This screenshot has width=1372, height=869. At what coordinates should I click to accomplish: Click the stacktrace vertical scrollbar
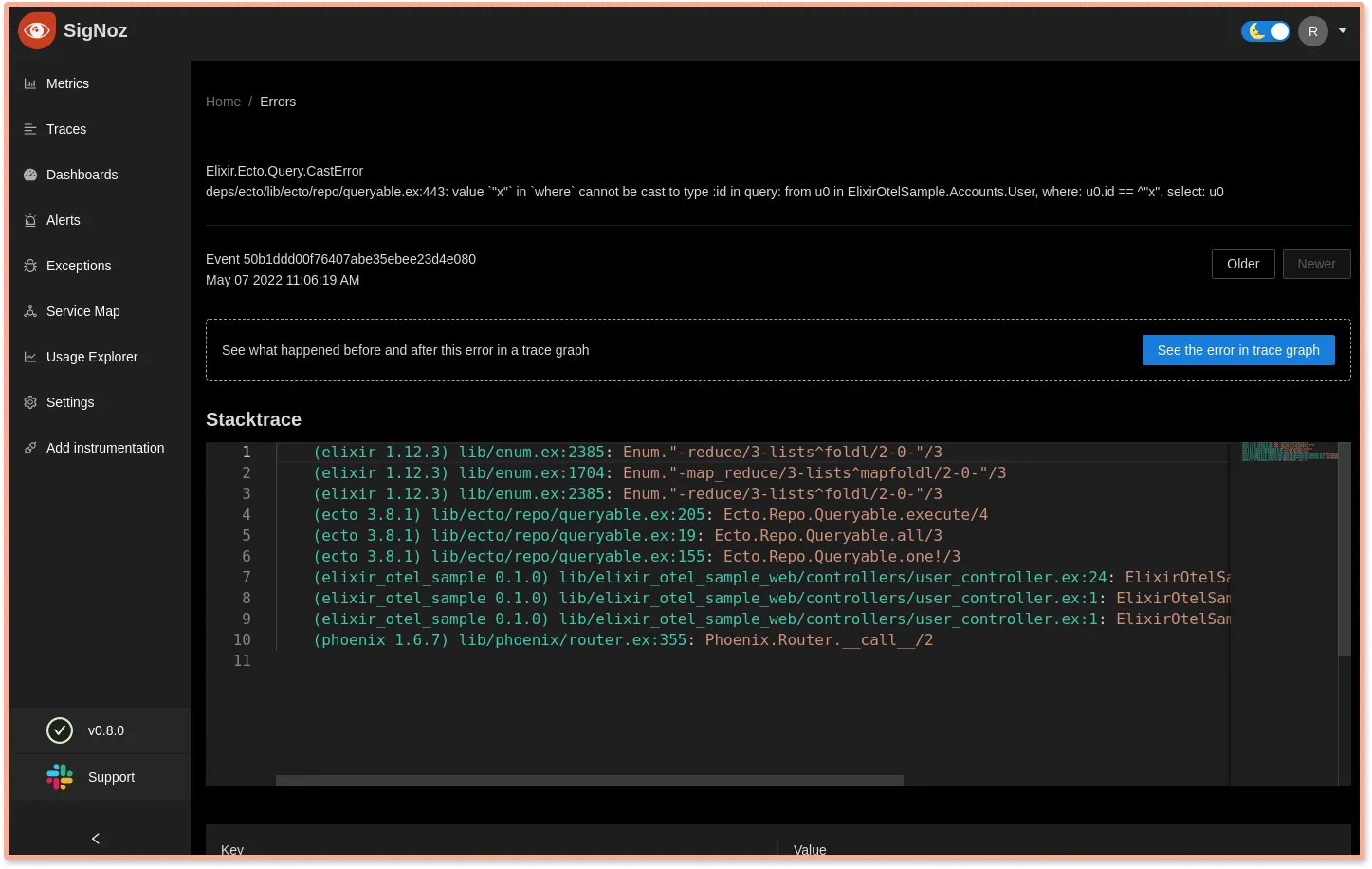1344,549
